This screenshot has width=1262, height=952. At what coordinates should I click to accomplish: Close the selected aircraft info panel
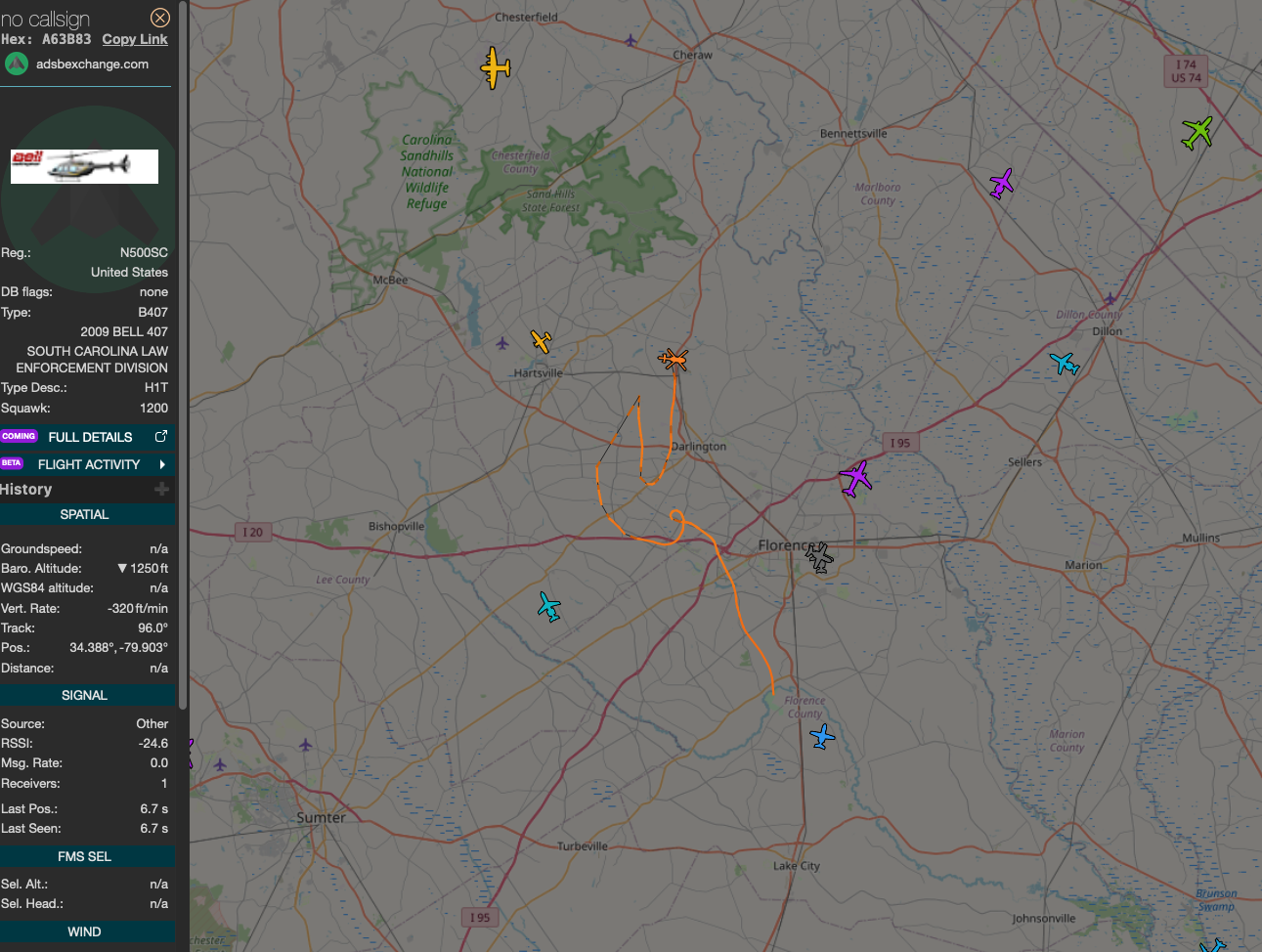[x=160, y=18]
